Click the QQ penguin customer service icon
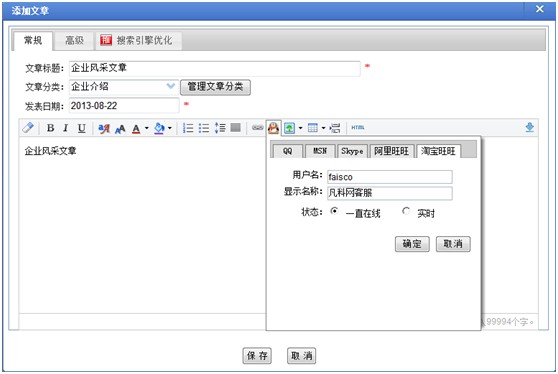Viewport: 558px width, 374px height. [273, 128]
